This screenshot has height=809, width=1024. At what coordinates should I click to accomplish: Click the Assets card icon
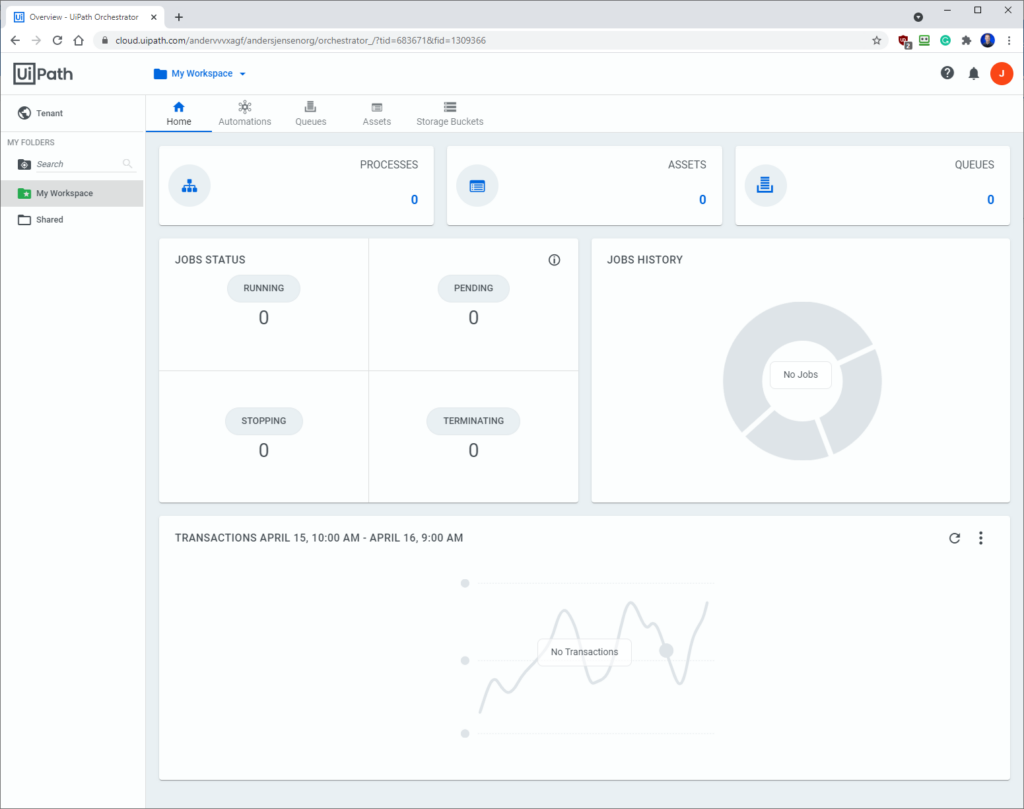tap(477, 186)
